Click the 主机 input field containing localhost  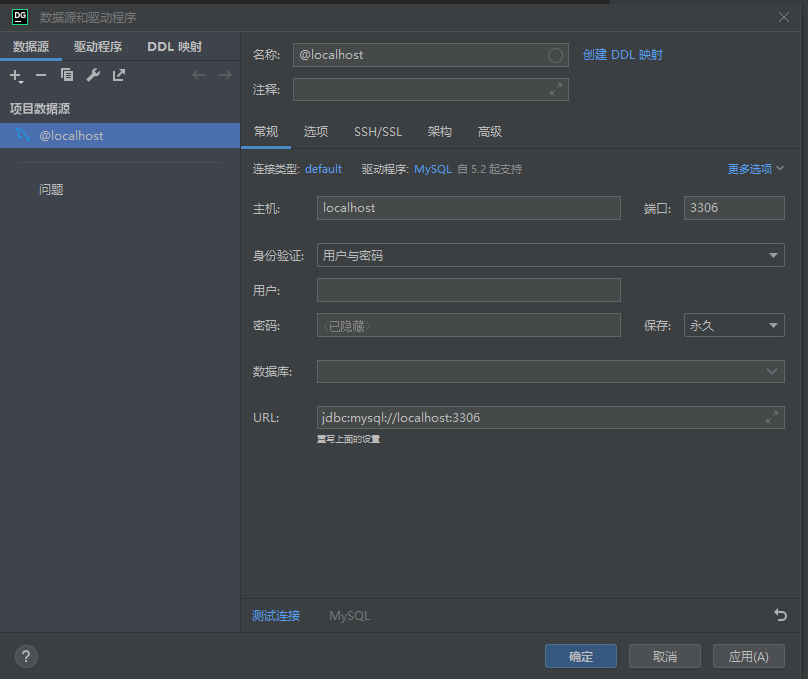tap(468, 208)
